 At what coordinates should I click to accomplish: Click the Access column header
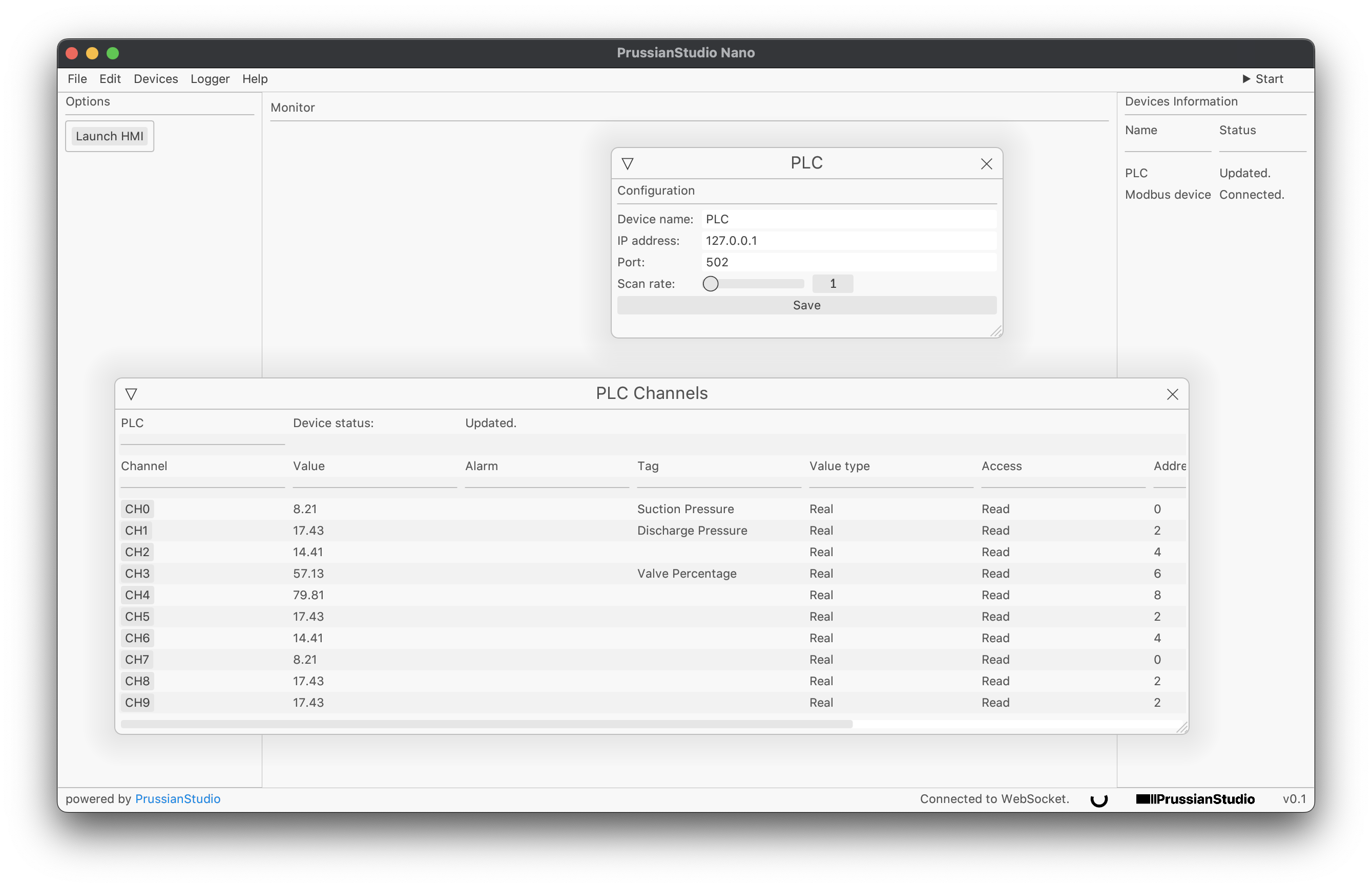click(1001, 466)
